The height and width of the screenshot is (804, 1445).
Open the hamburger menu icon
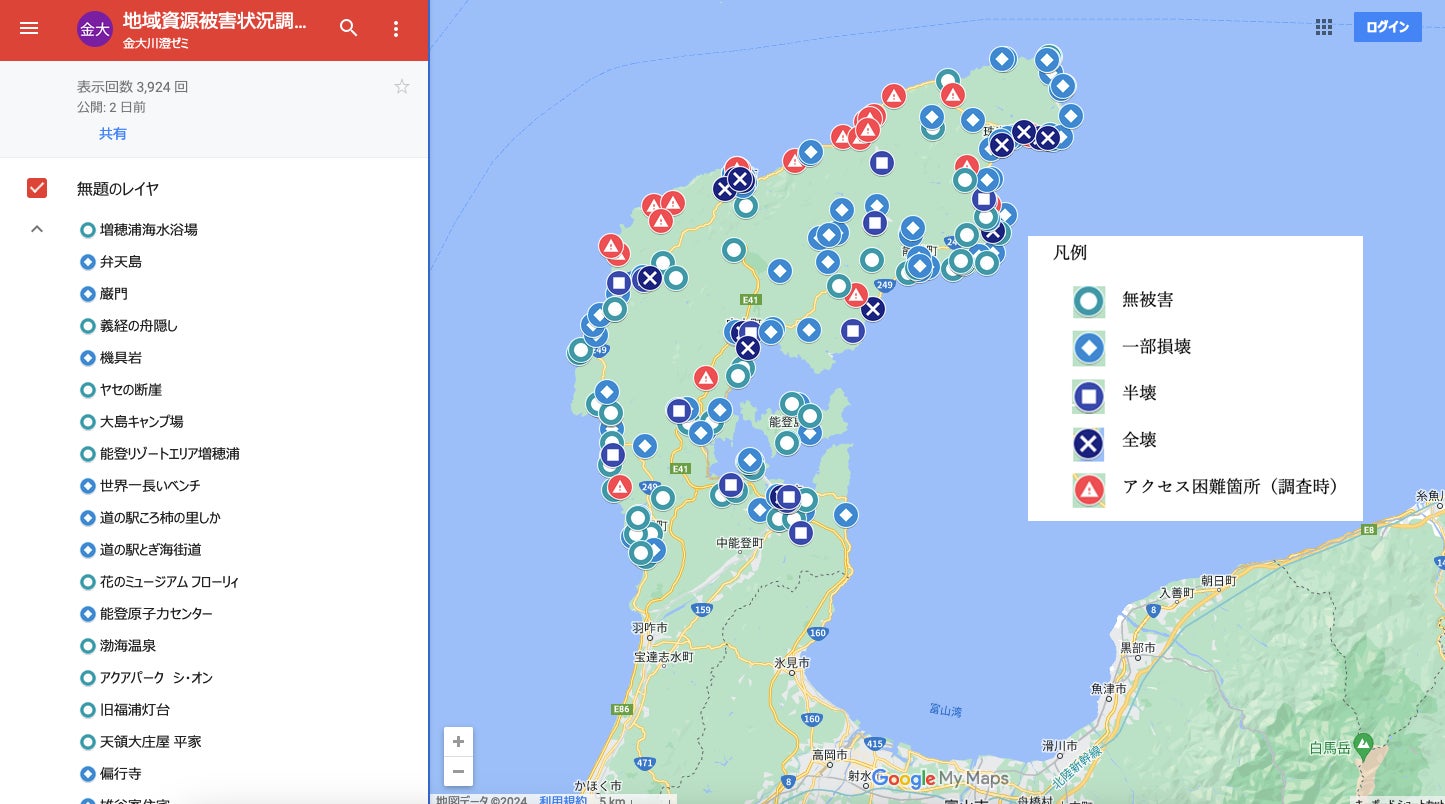[x=29, y=29]
